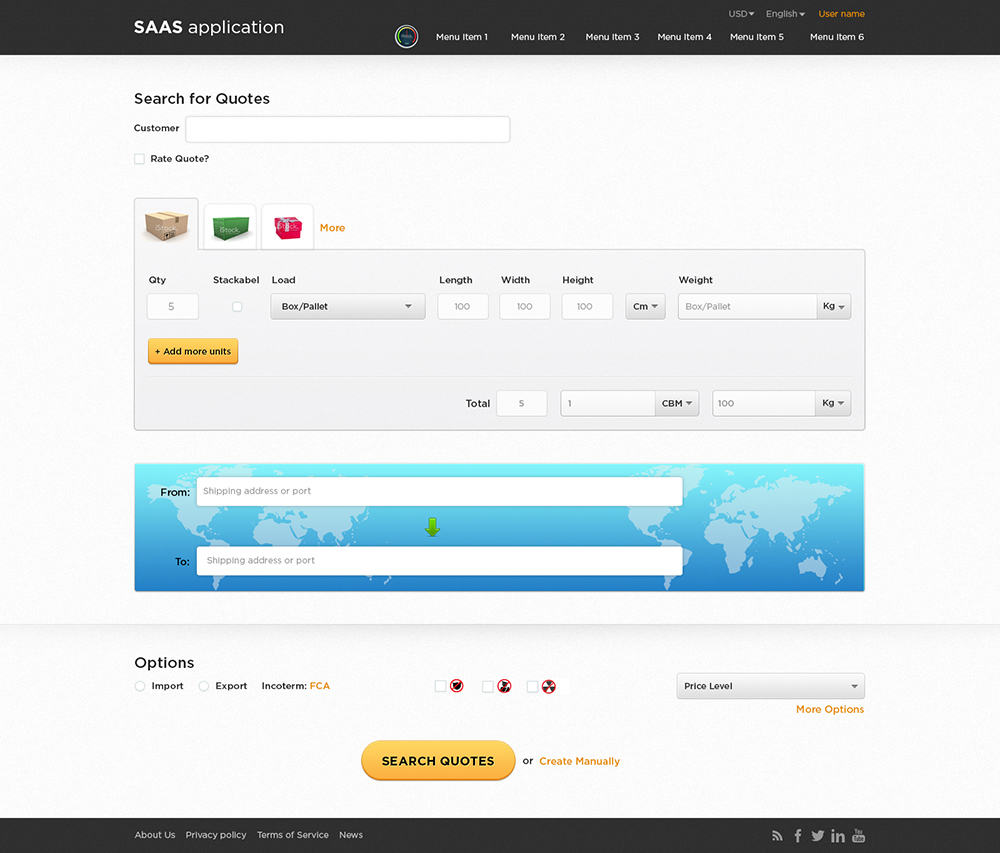Open Menu Item 5
The height and width of the screenshot is (853, 1000).
pyautogui.click(x=757, y=37)
